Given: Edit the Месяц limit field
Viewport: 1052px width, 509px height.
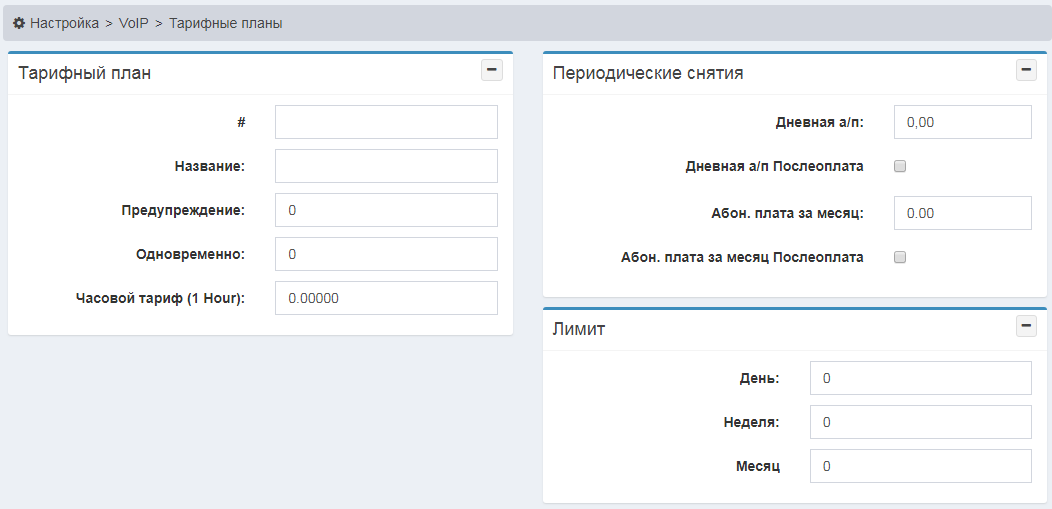Looking at the screenshot, I should point(920,466).
